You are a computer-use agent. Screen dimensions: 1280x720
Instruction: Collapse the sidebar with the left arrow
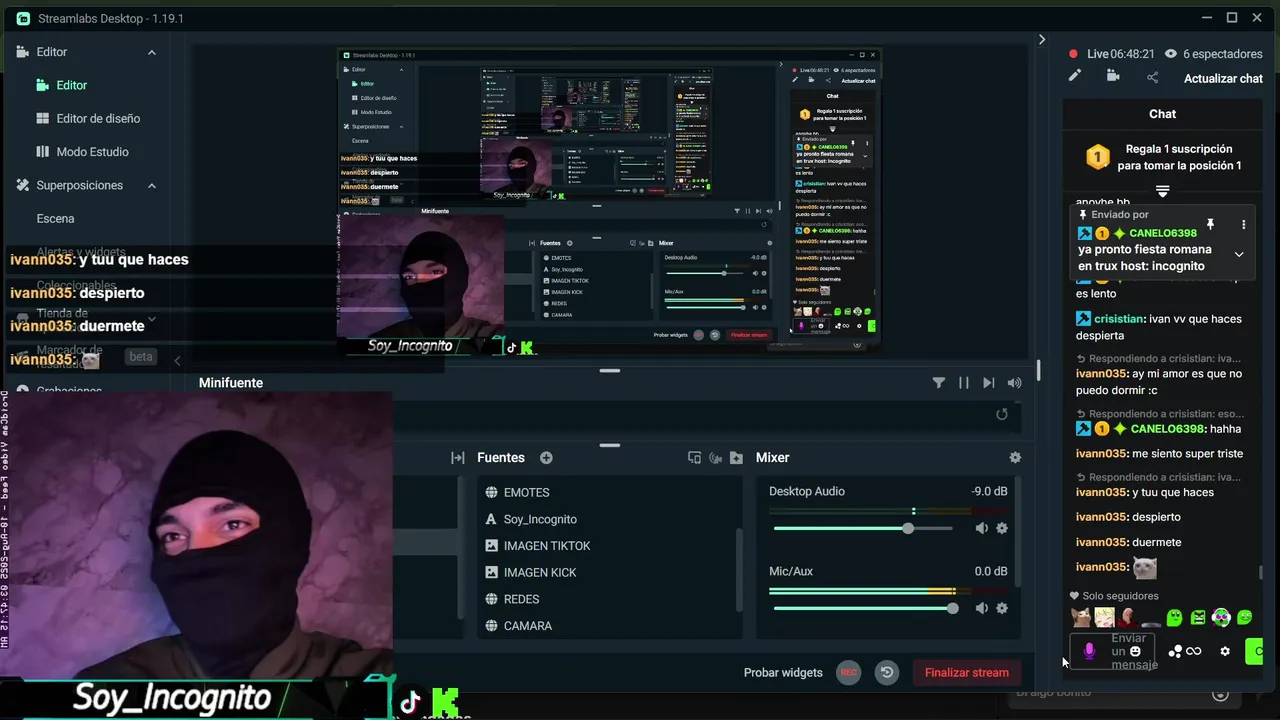click(x=177, y=361)
